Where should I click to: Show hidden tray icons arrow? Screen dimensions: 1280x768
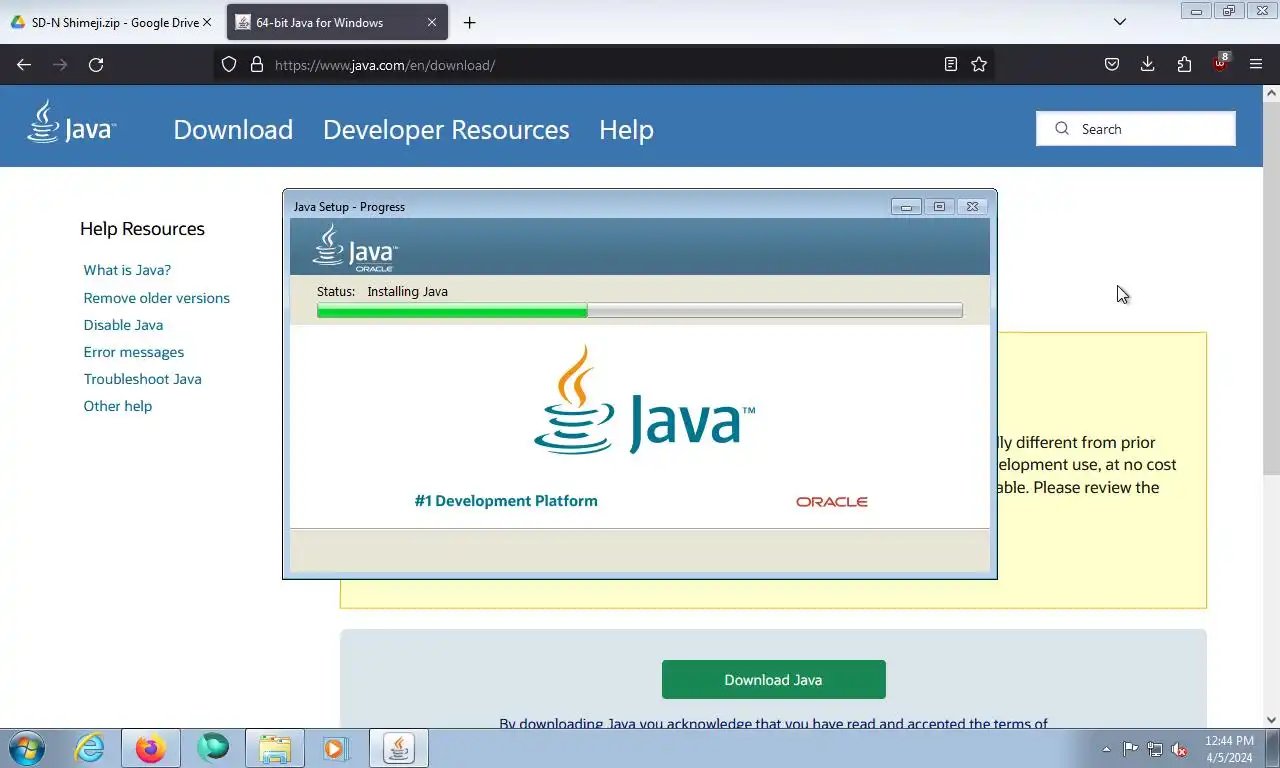point(1106,749)
